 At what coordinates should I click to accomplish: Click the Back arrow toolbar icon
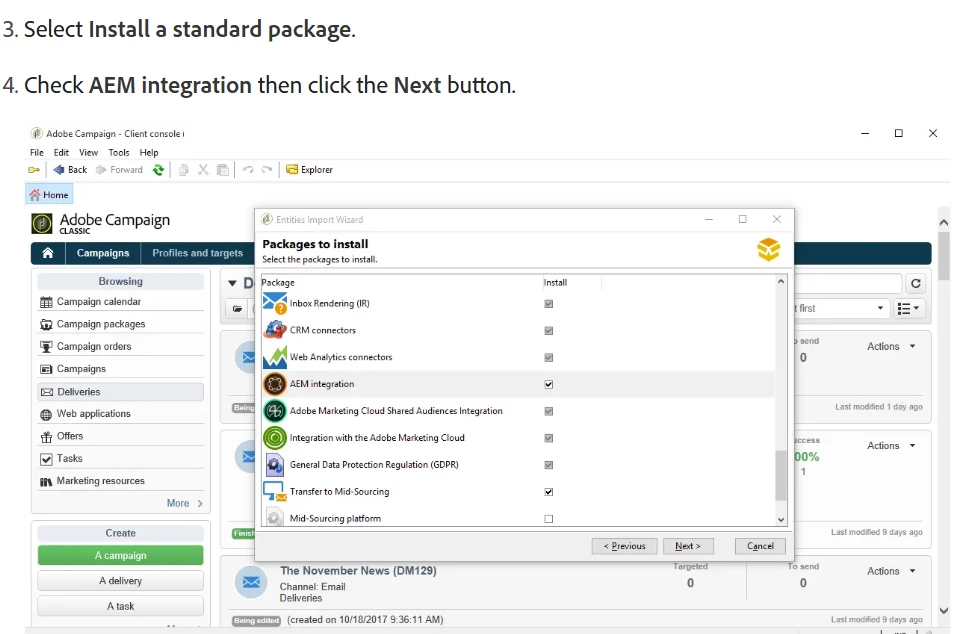[x=59, y=170]
